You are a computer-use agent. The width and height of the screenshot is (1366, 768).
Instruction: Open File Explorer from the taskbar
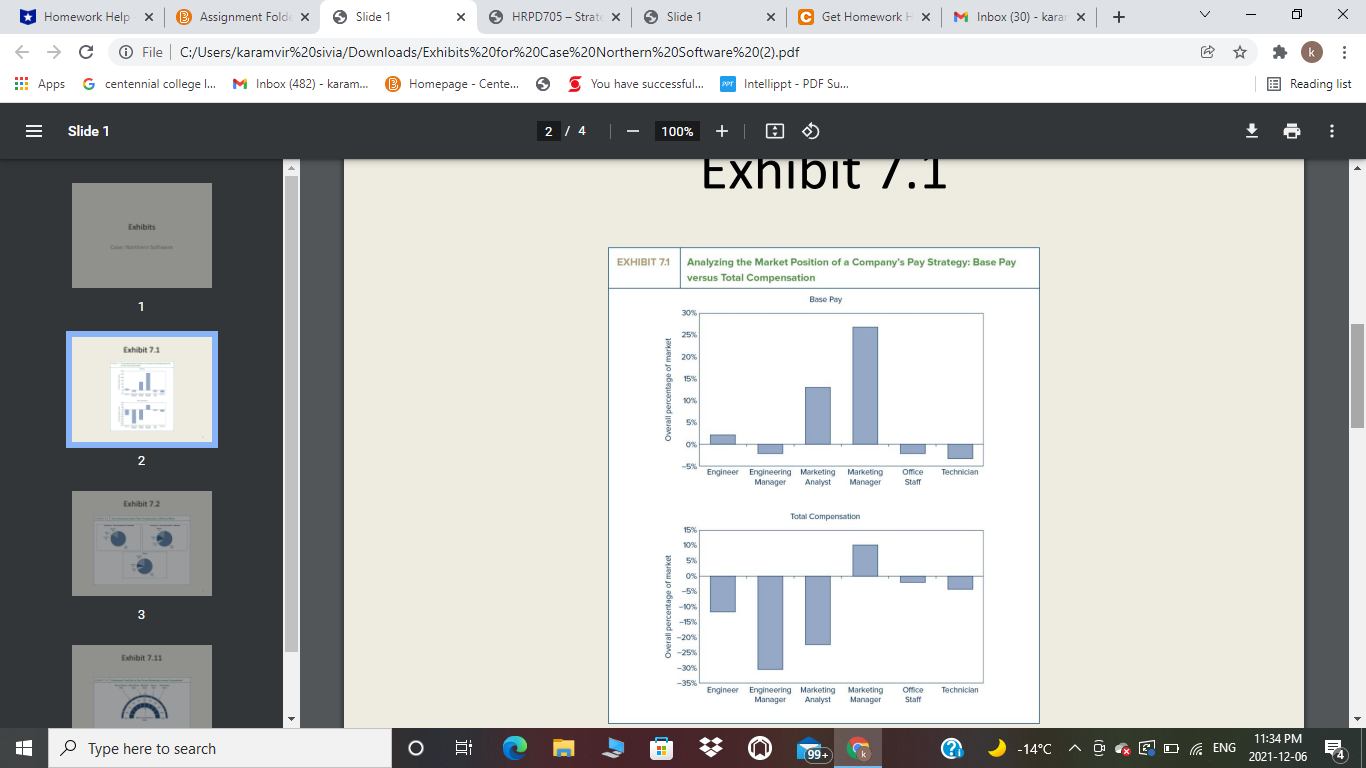[x=564, y=748]
